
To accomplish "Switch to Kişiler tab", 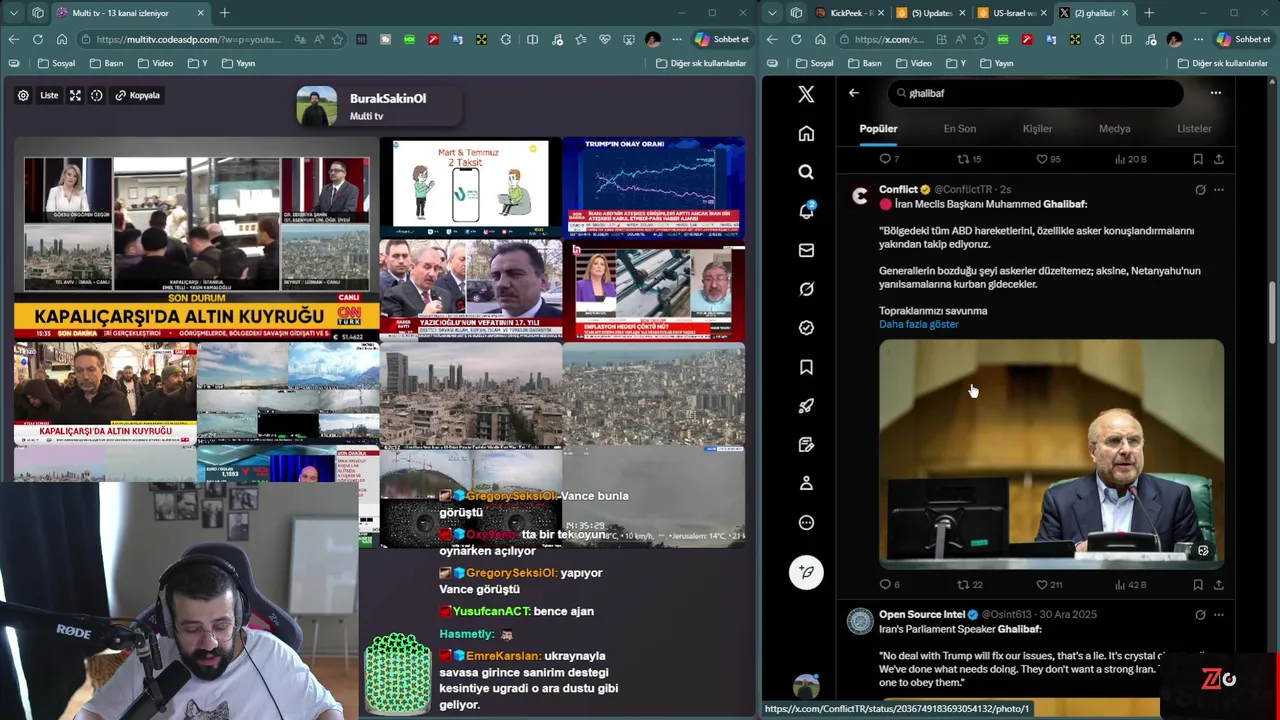I will coord(1037,129).
